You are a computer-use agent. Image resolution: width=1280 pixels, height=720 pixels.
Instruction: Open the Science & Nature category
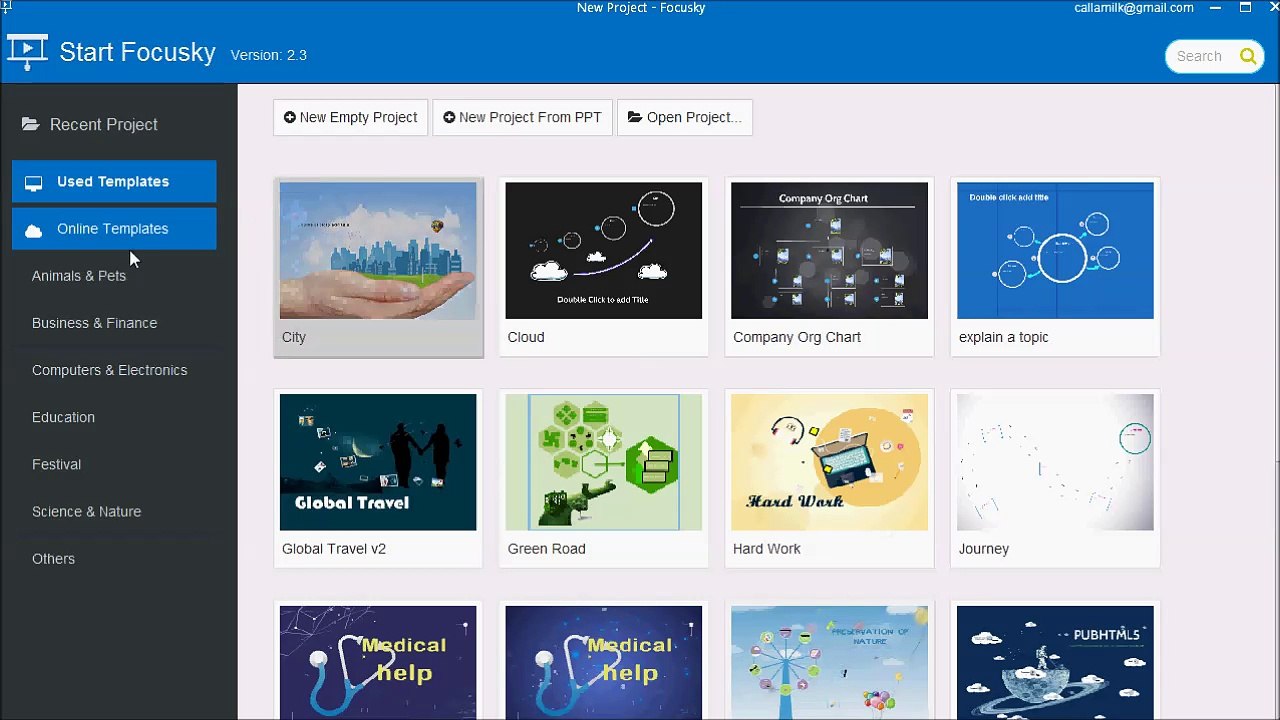pos(86,511)
